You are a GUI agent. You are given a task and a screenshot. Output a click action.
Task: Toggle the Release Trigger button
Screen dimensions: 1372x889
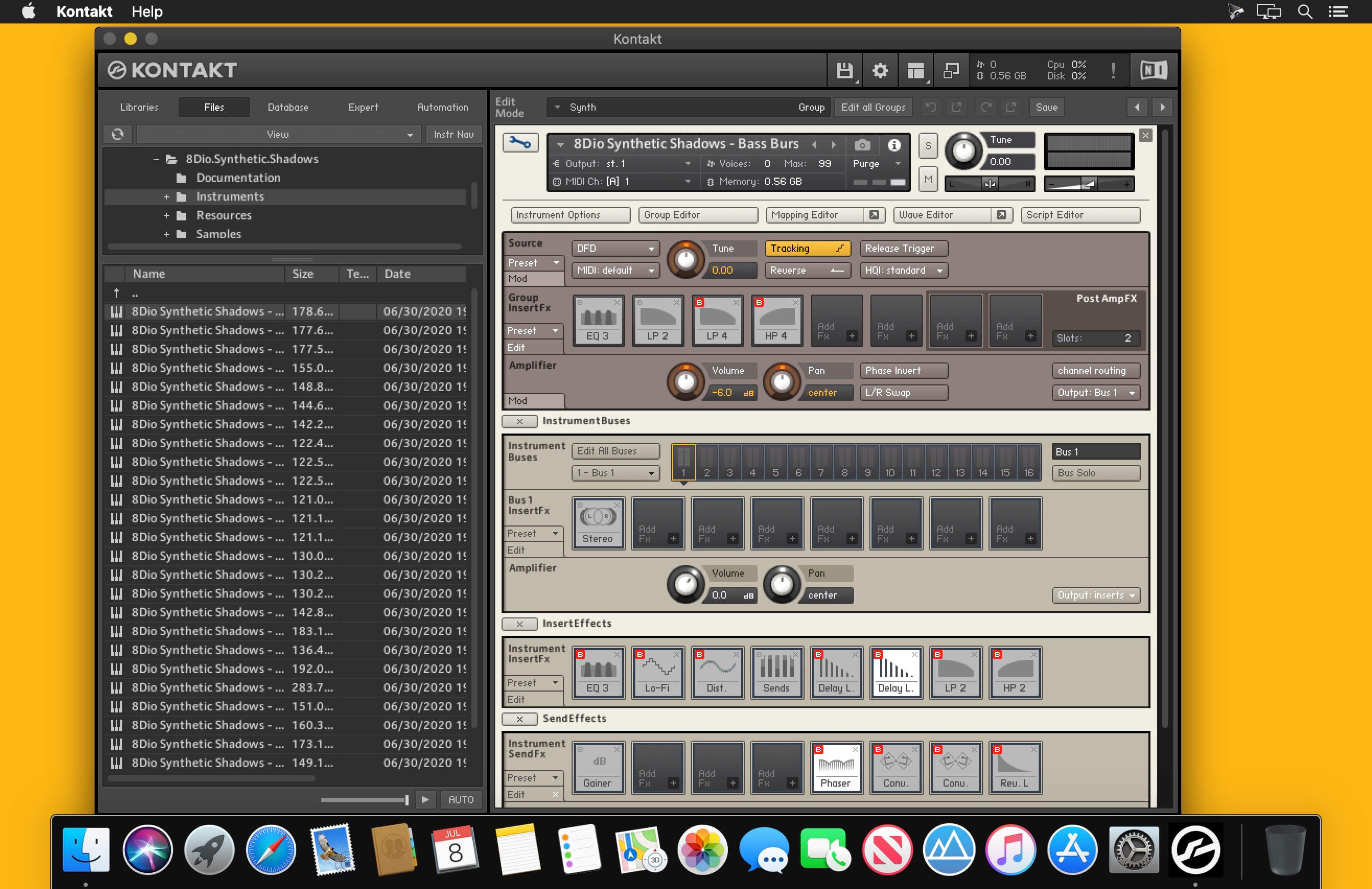pyautogui.click(x=903, y=248)
